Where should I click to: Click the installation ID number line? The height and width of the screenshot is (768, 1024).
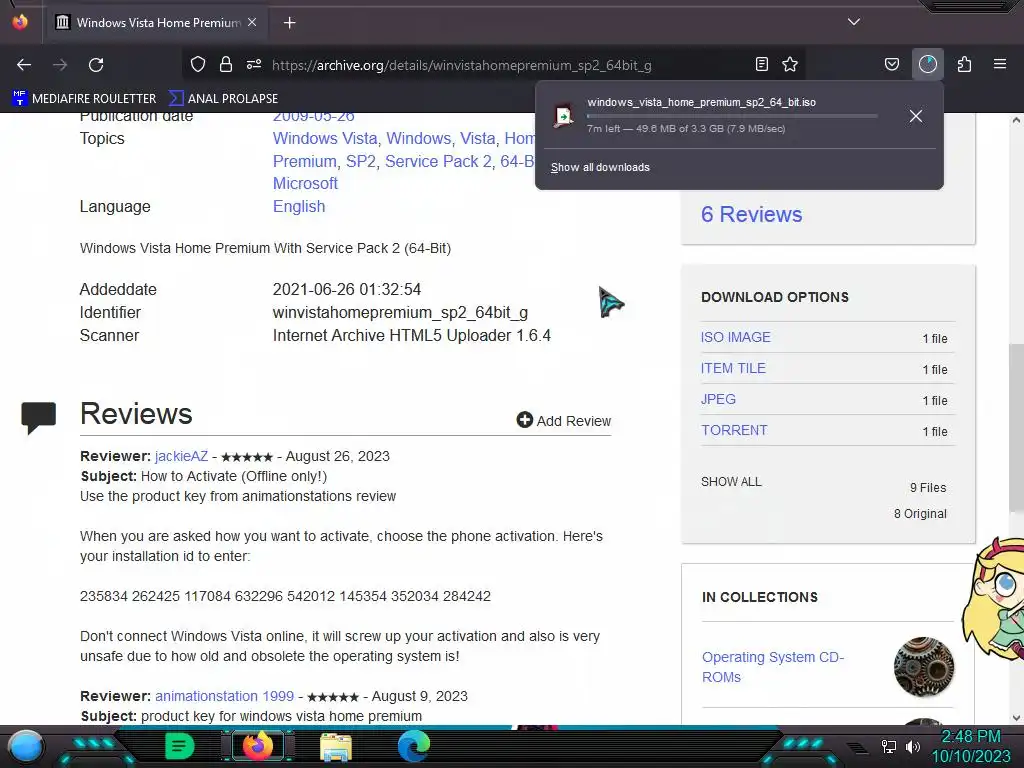coord(285,596)
